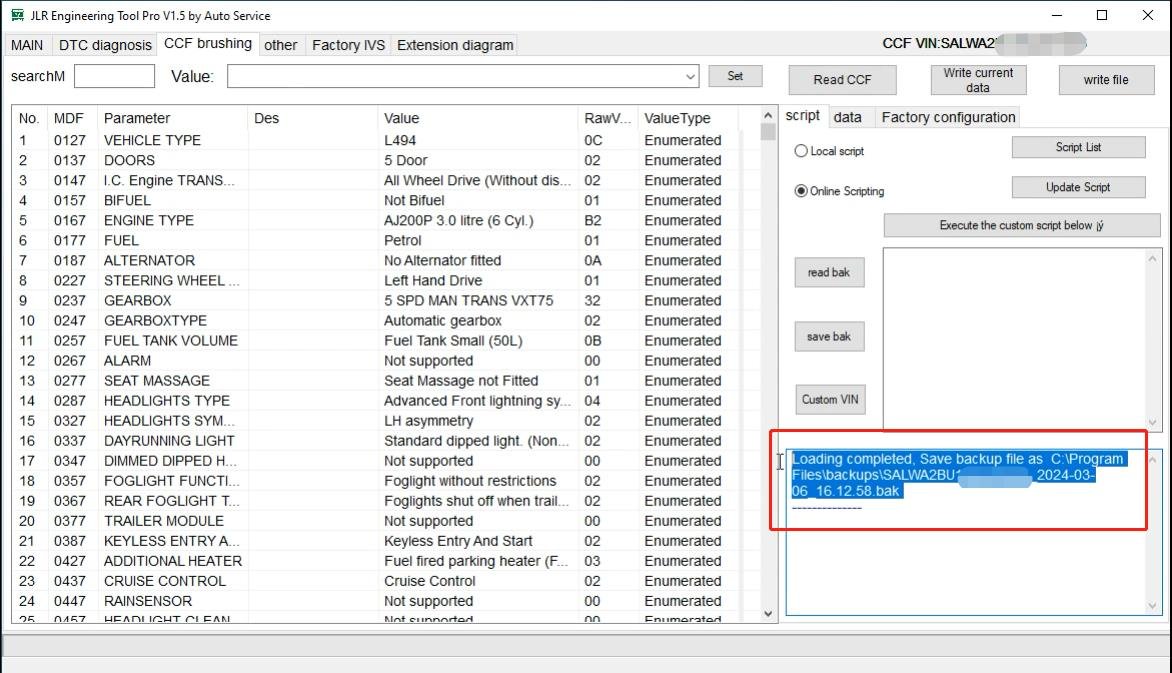Click inside the custom script text area

[x=1014, y=339]
